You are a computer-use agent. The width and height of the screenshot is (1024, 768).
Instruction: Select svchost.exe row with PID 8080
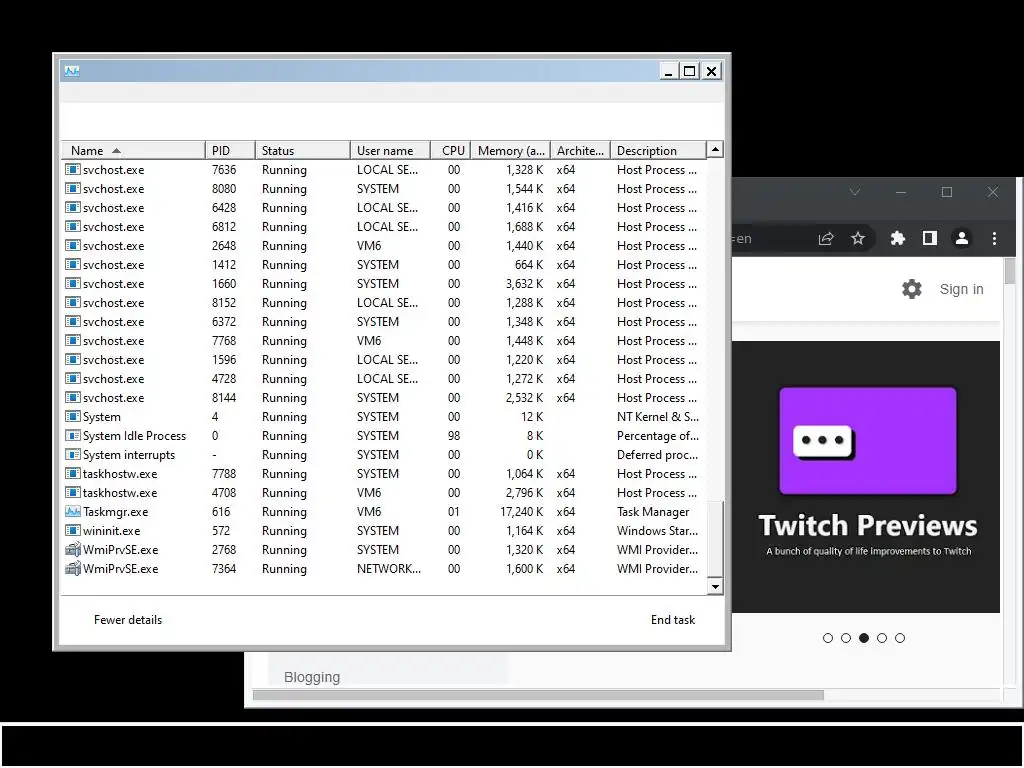(384, 189)
